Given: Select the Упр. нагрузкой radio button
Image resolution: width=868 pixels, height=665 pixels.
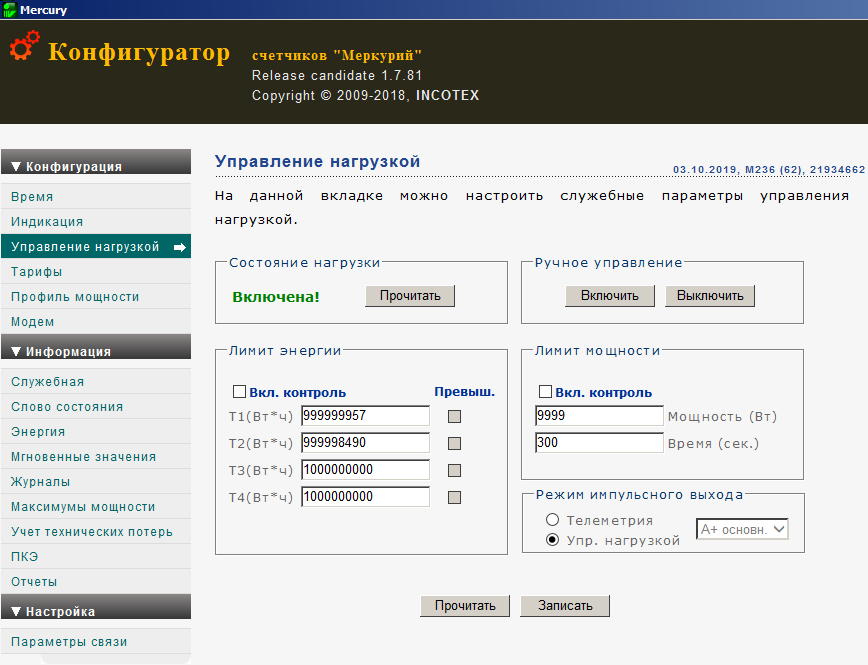Looking at the screenshot, I should pyautogui.click(x=552, y=540).
